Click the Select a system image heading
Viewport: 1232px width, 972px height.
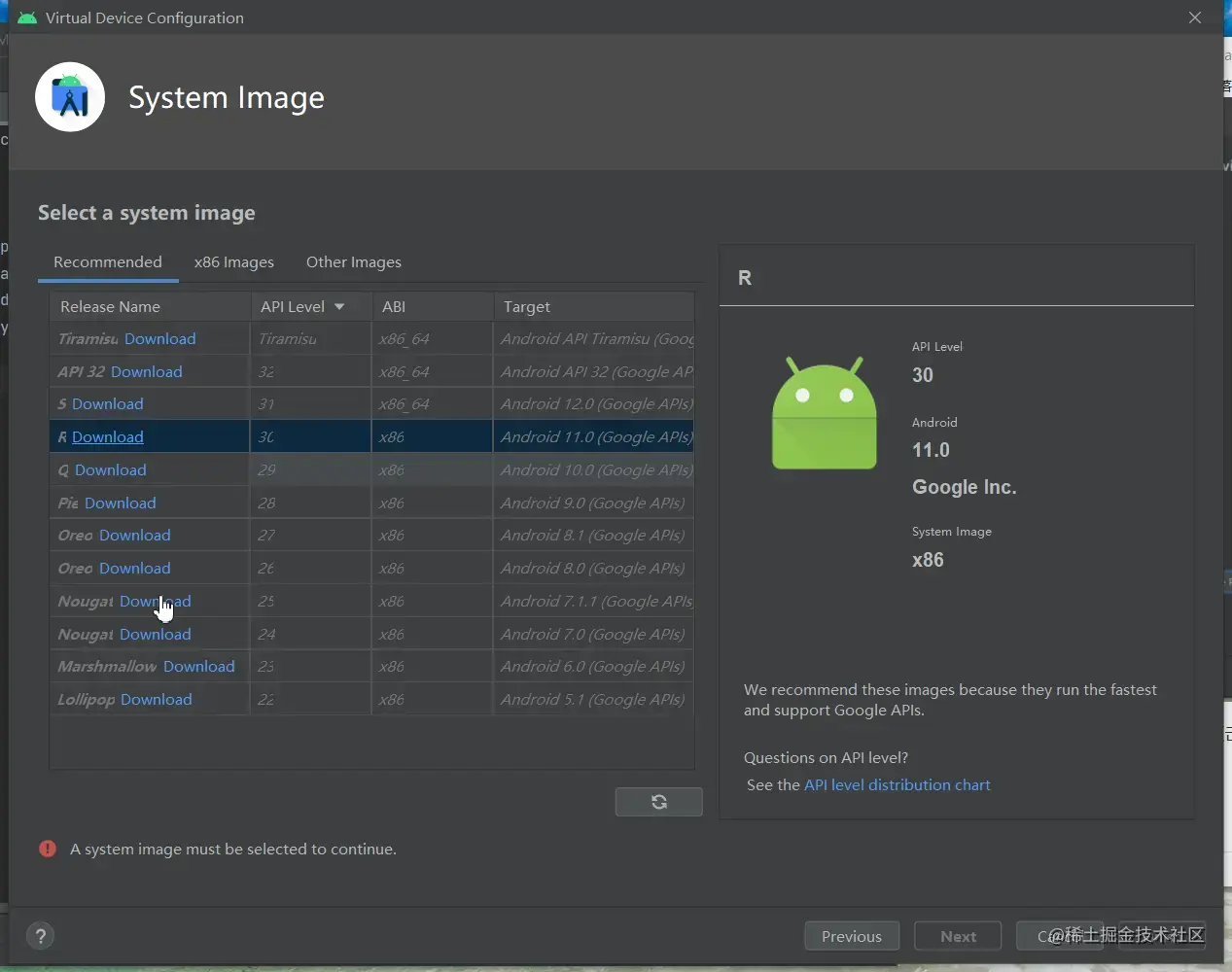pyautogui.click(x=147, y=213)
